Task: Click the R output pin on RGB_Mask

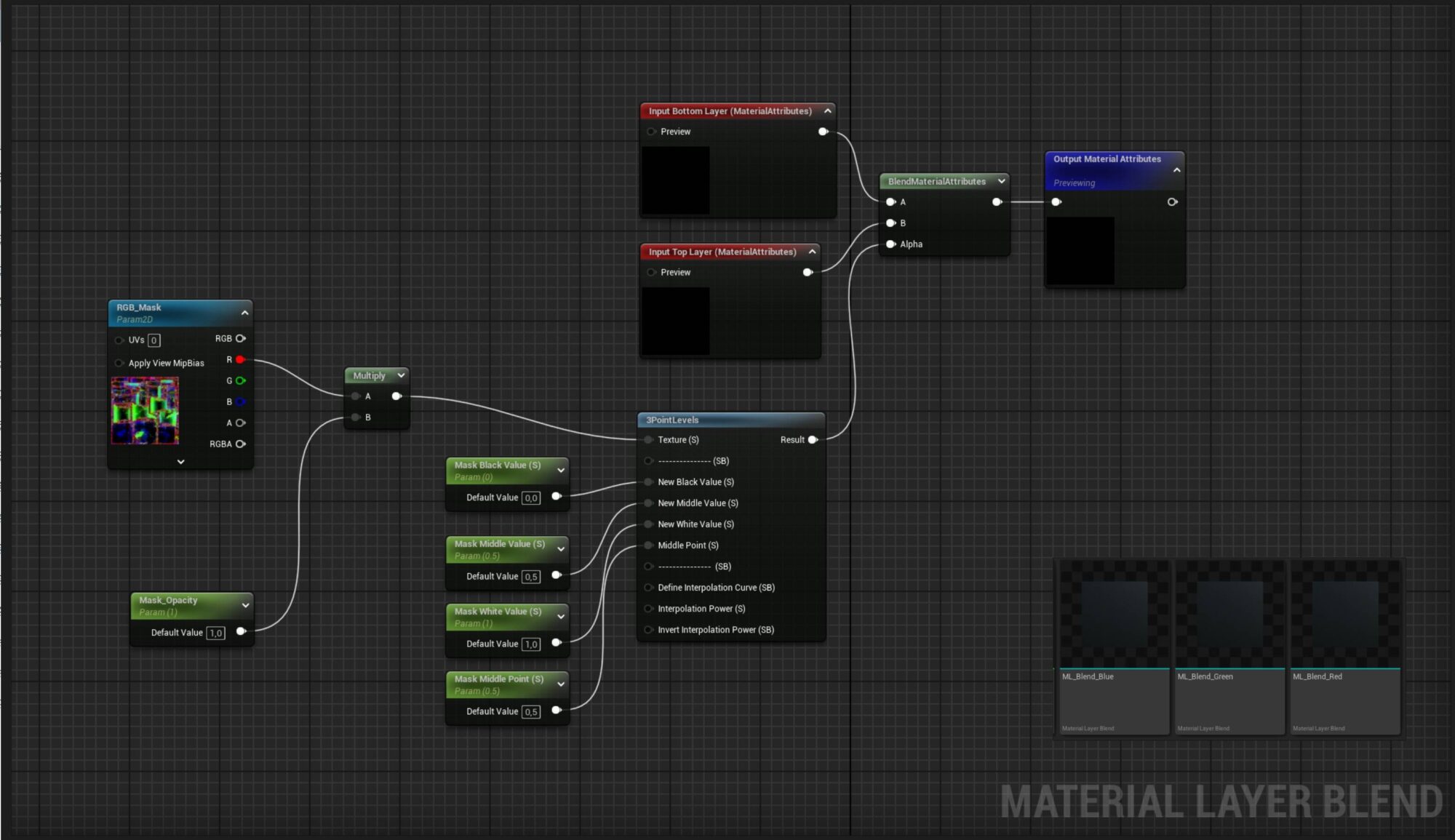Action: coord(241,359)
